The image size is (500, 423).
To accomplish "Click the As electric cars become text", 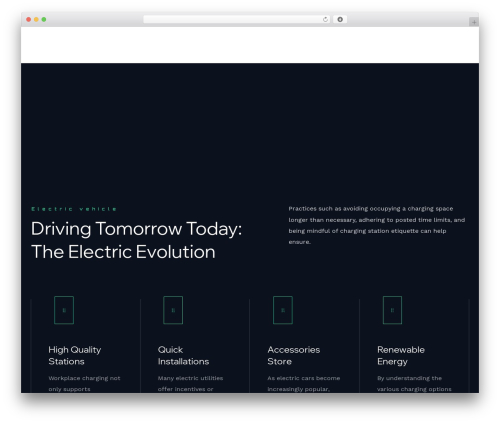I will click(x=304, y=383).
